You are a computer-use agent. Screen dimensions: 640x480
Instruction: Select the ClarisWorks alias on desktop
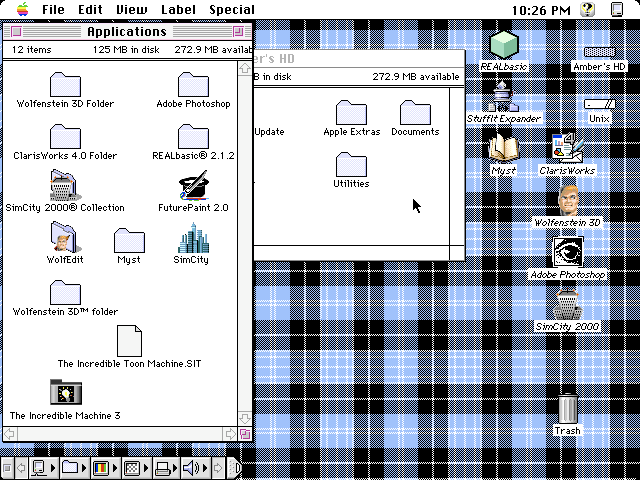(x=567, y=149)
